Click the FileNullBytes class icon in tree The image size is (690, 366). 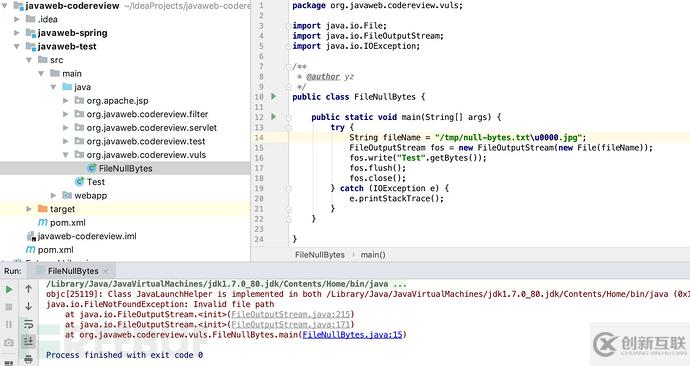click(x=92, y=168)
